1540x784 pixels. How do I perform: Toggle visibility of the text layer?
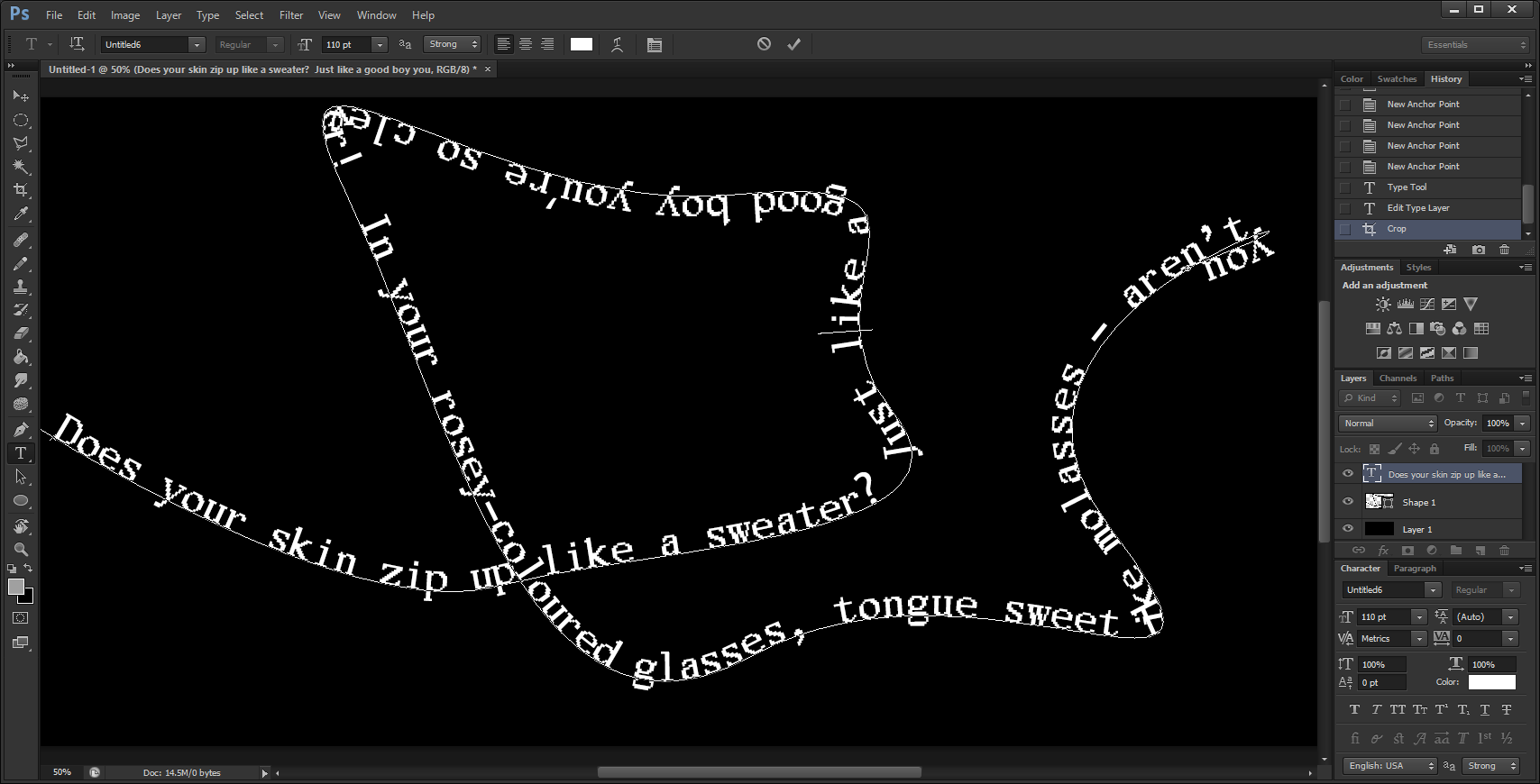tap(1348, 474)
